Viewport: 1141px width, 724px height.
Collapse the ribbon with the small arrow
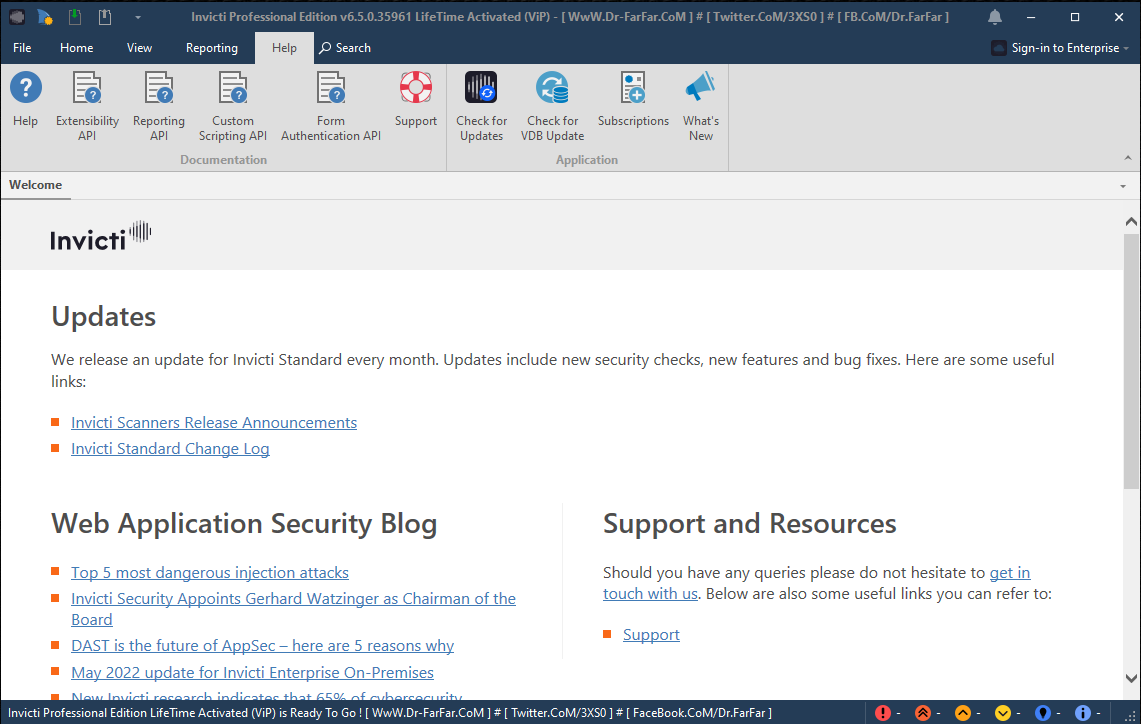[x=1127, y=158]
